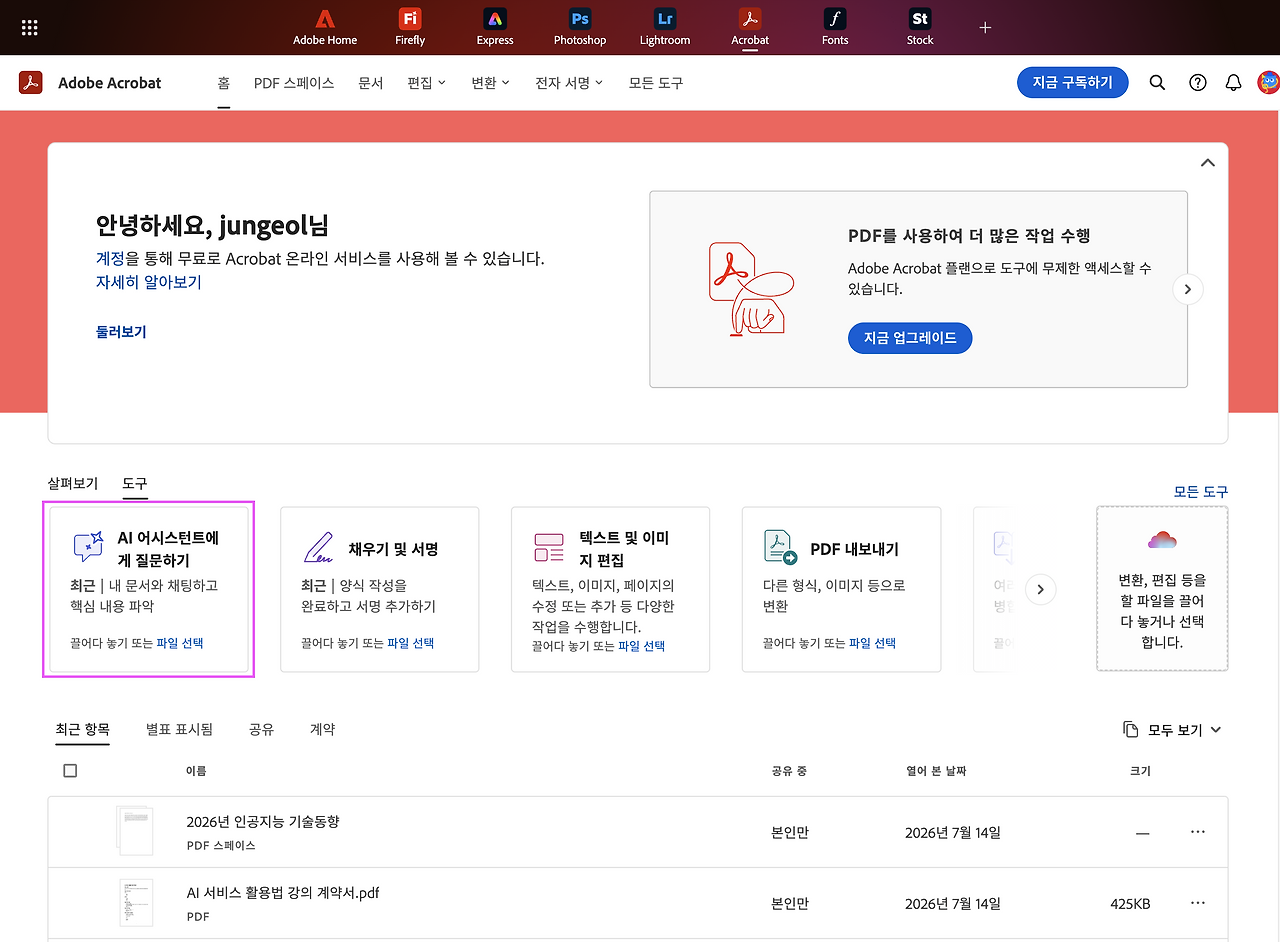Show next promo card with arrow

pyautogui.click(x=1188, y=289)
